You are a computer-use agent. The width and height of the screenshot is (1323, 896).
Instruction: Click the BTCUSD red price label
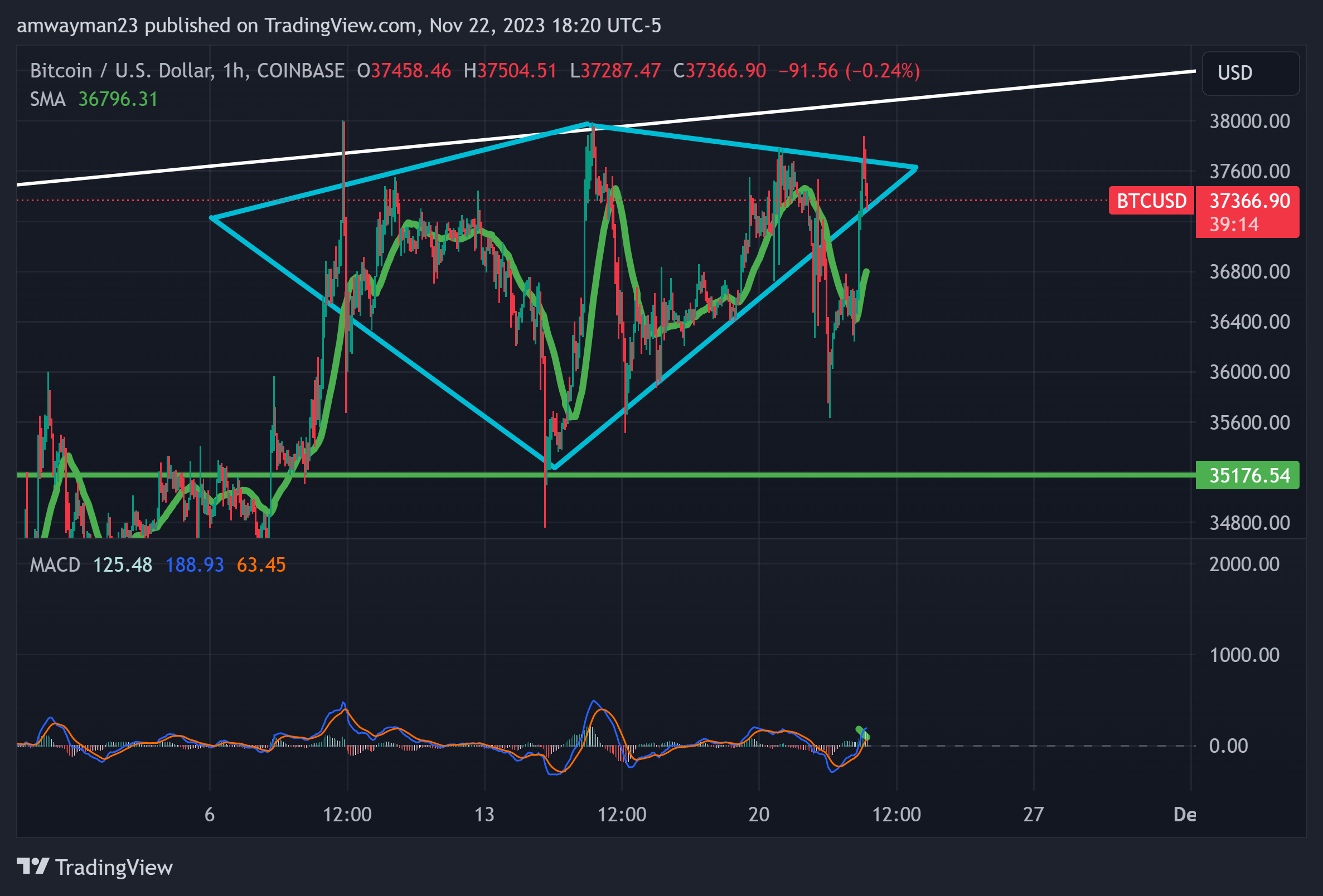[x=1151, y=201]
